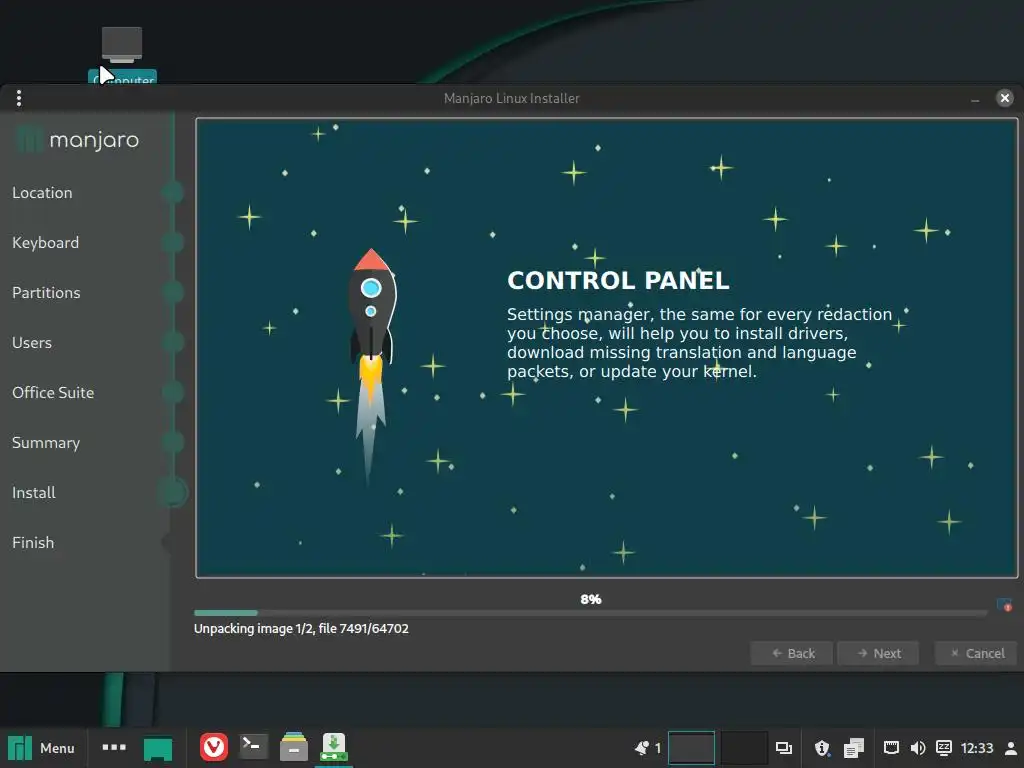Select the Install step in sidebar
Image resolution: width=1024 pixels, height=768 pixels.
pos(34,492)
